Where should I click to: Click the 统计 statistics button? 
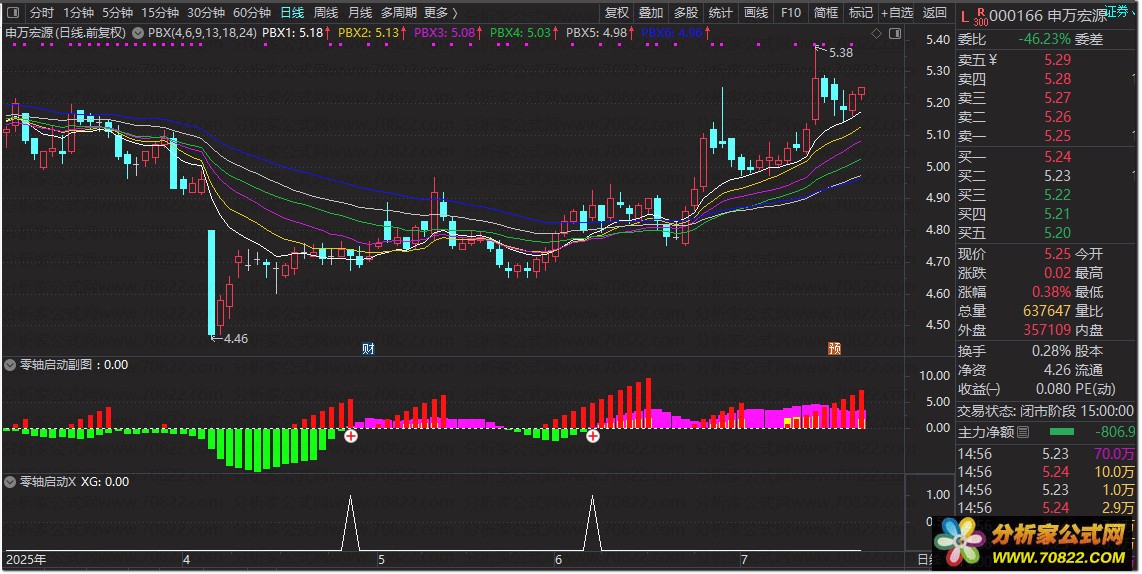pyautogui.click(x=721, y=12)
